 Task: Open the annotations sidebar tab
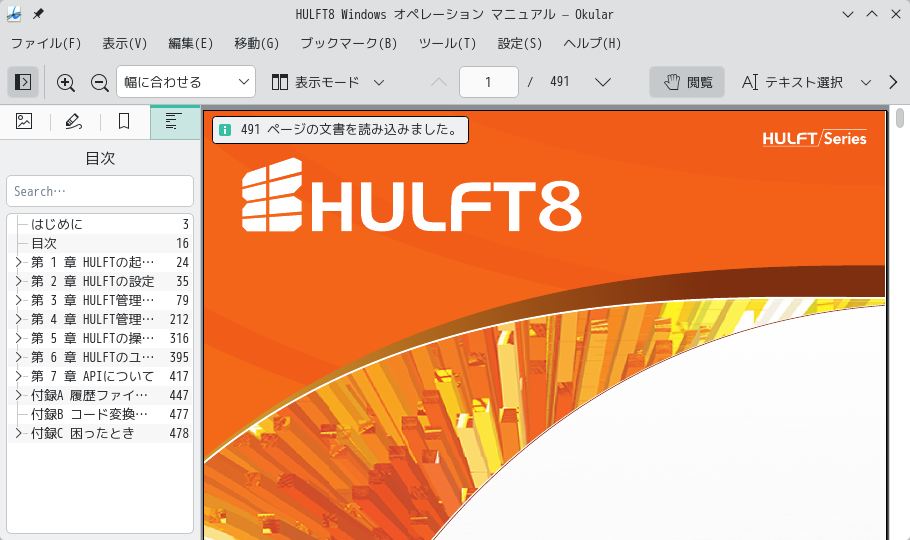click(x=74, y=121)
